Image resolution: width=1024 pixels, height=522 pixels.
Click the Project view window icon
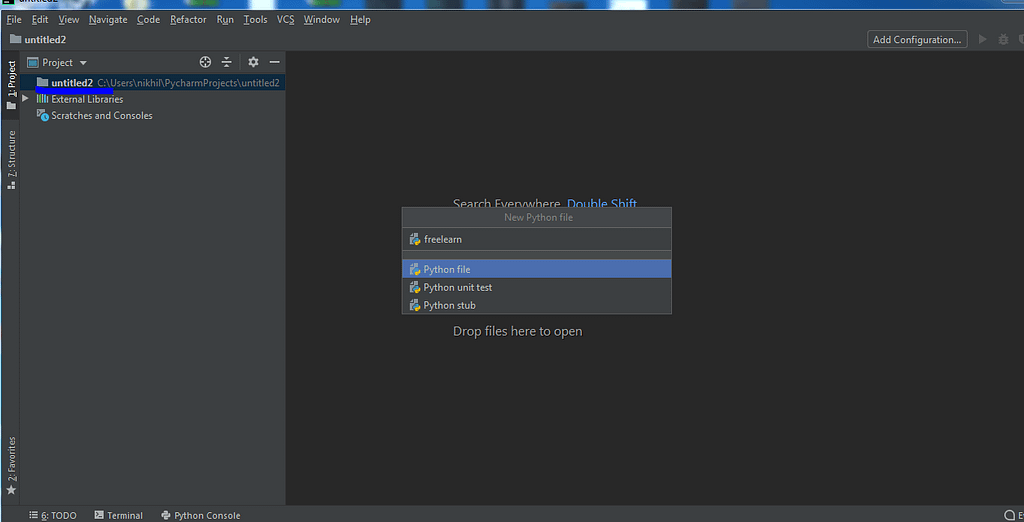(33, 63)
